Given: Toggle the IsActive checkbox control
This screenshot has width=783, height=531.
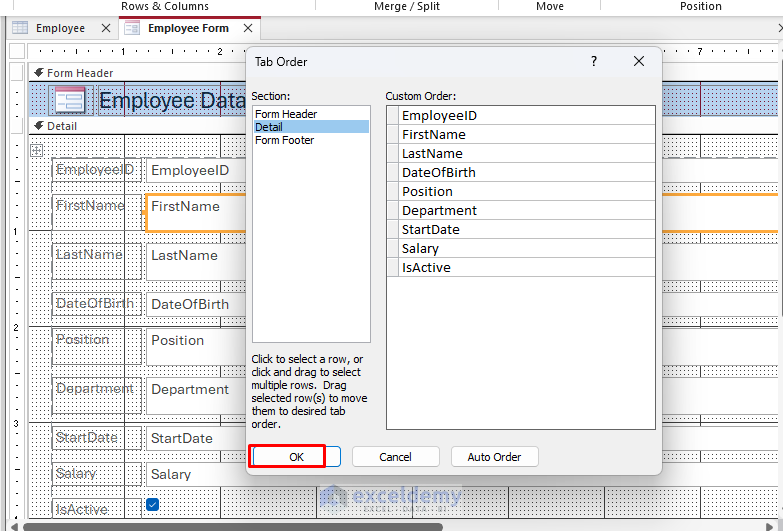Looking at the screenshot, I should pyautogui.click(x=153, y=505).
